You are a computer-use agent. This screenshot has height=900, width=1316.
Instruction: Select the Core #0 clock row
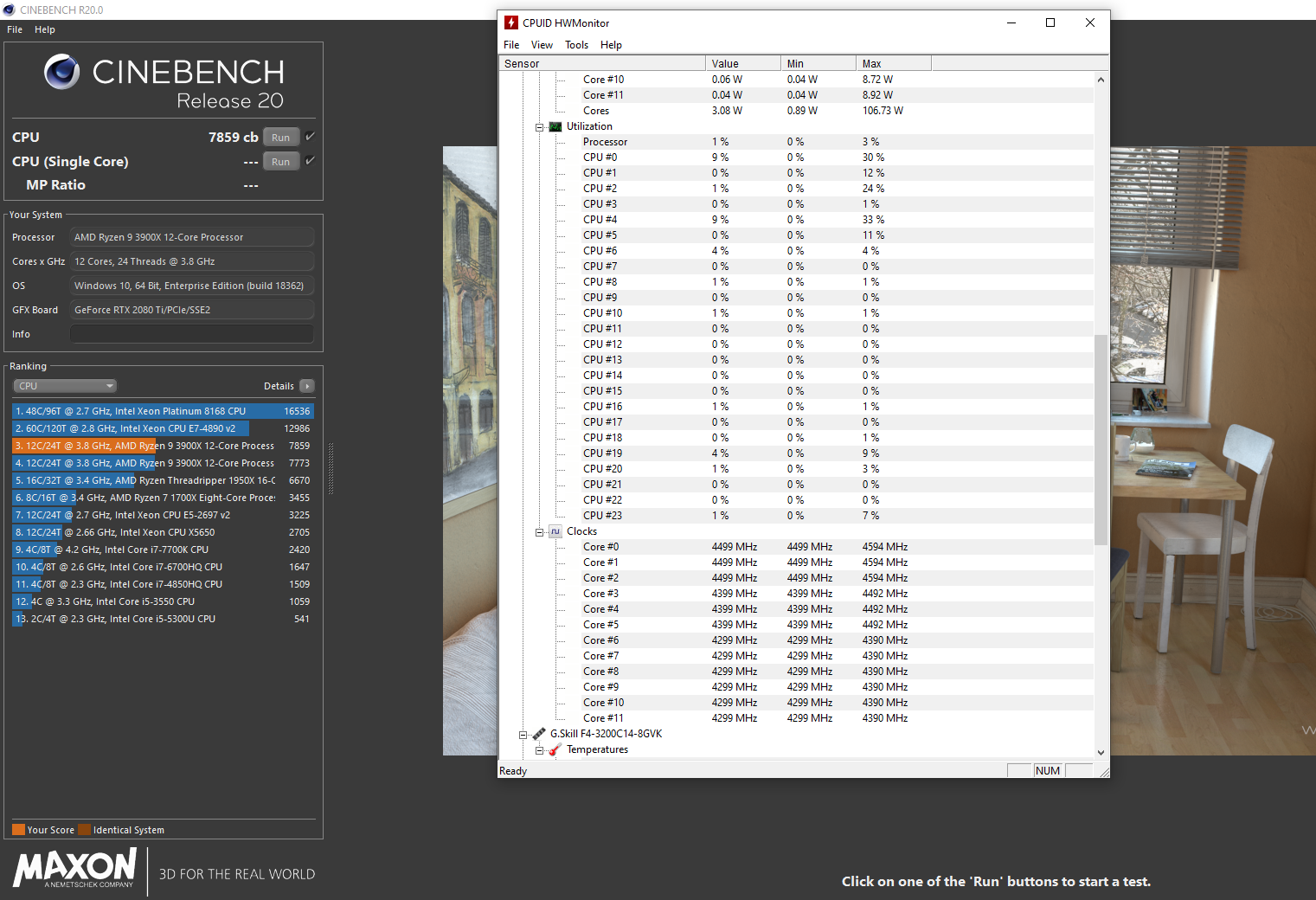coord(797,547)
